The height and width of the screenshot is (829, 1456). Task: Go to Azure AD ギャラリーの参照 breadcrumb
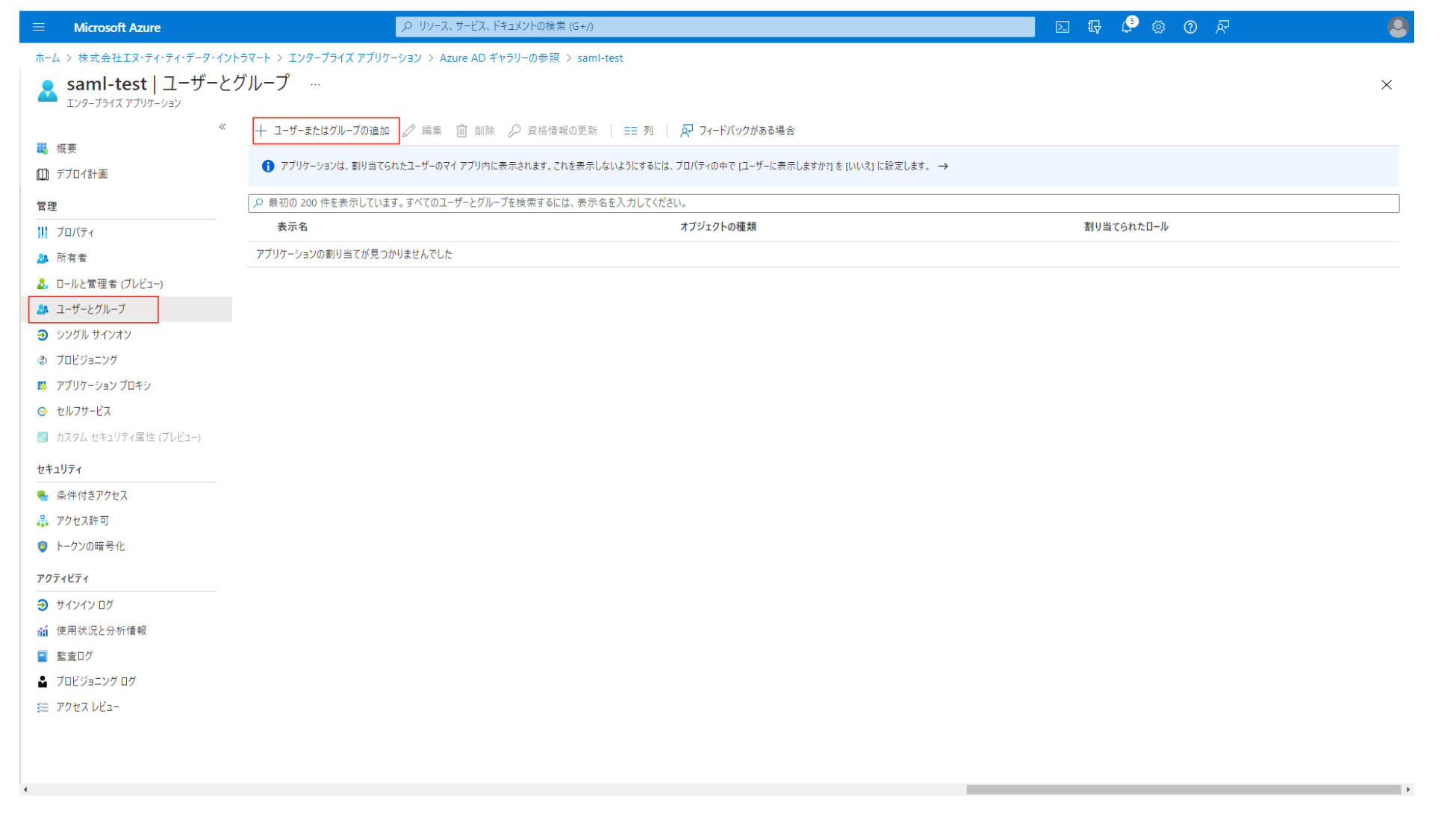tap(499, 58)
